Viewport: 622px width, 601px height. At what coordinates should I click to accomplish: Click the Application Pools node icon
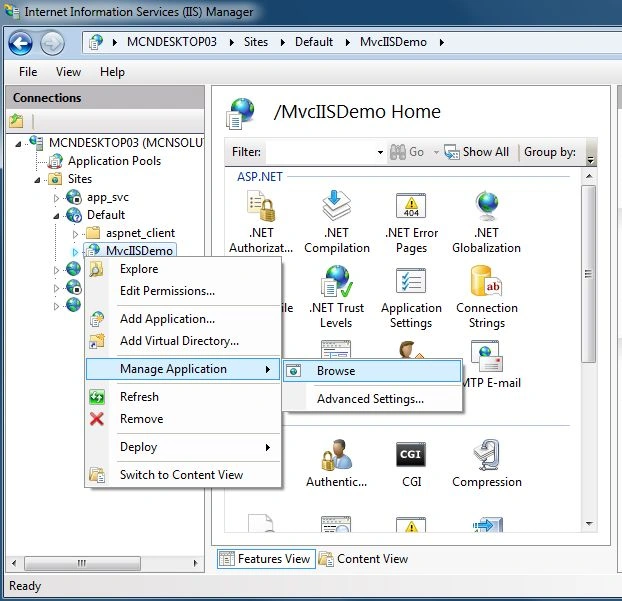pyautogui.click(x=55, y=161)
